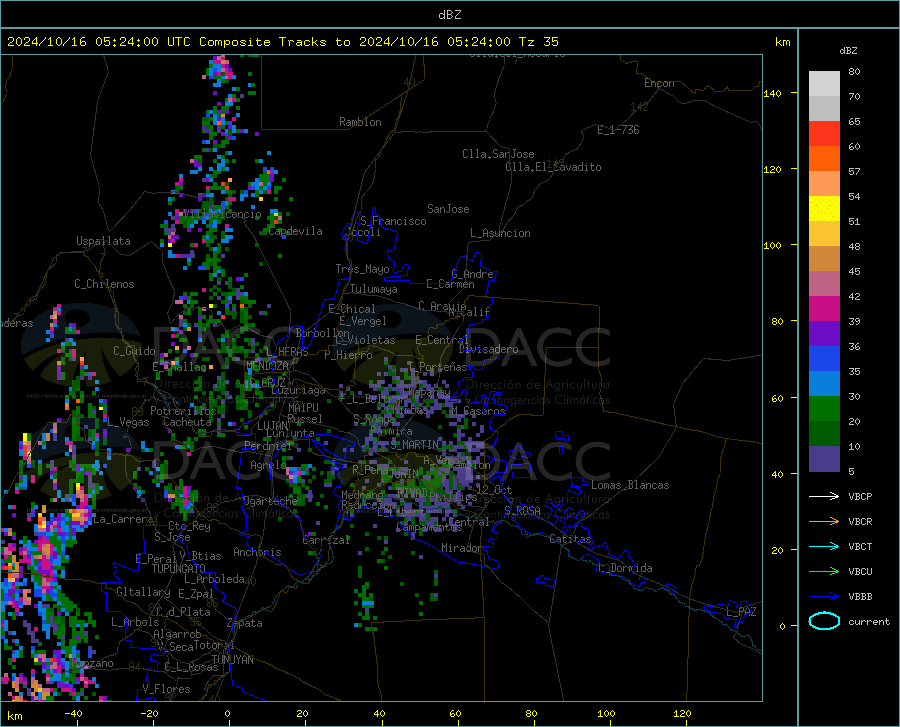Click the TUPUNGATO map label
This screenshot has height=727, width=900.
tap(179, 569)
